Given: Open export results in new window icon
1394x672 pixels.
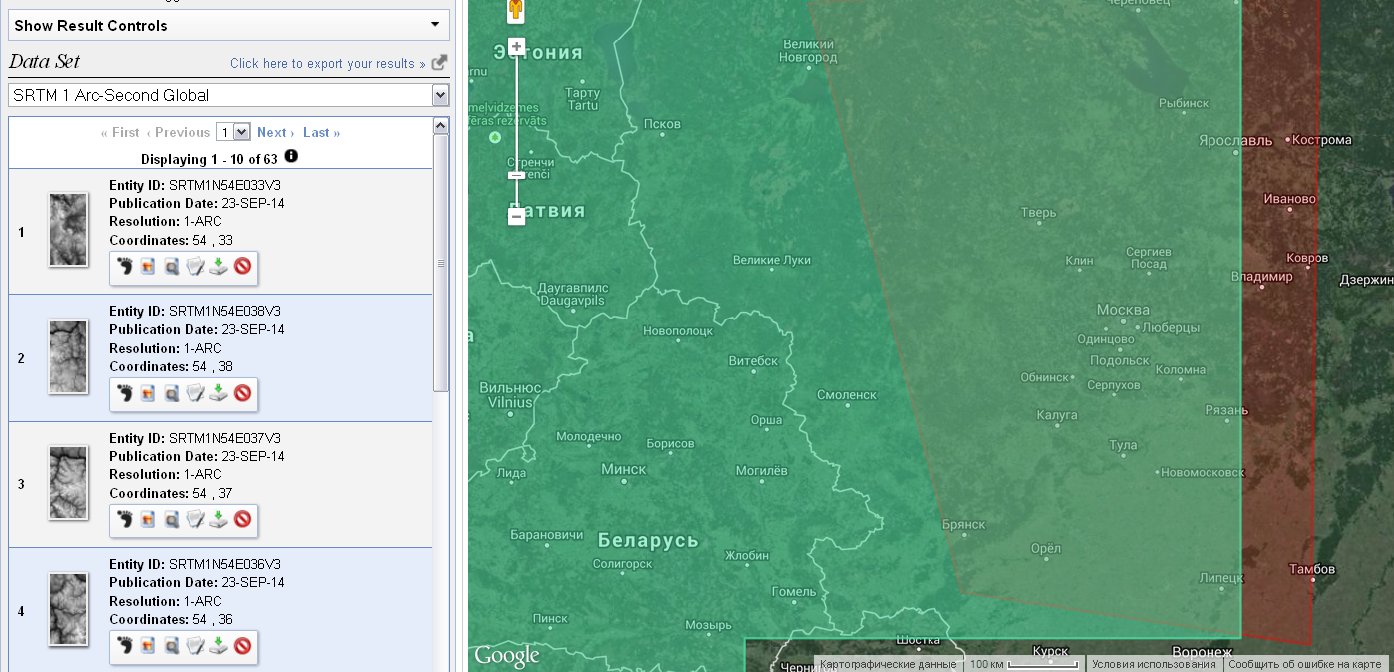Looking at the screenshot, I should click(x=438, y=62).
